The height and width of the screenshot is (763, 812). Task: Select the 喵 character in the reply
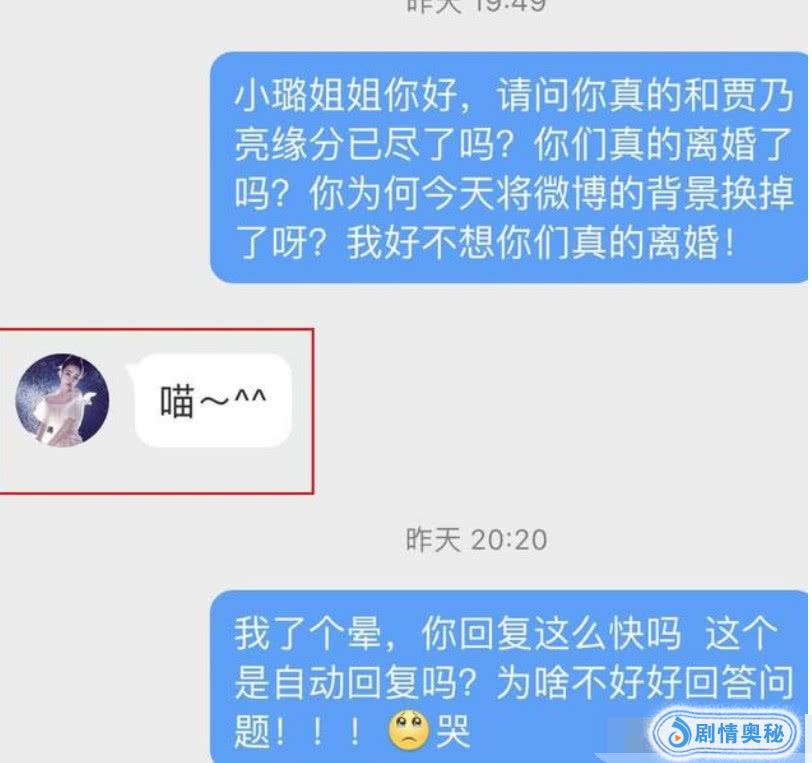click(x=177, y=401)
